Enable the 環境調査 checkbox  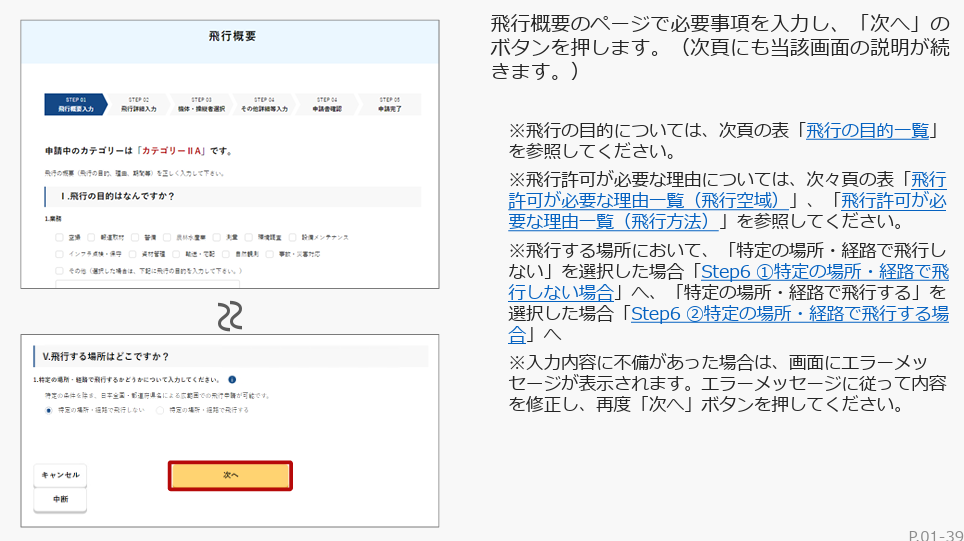tap(248, 237)
